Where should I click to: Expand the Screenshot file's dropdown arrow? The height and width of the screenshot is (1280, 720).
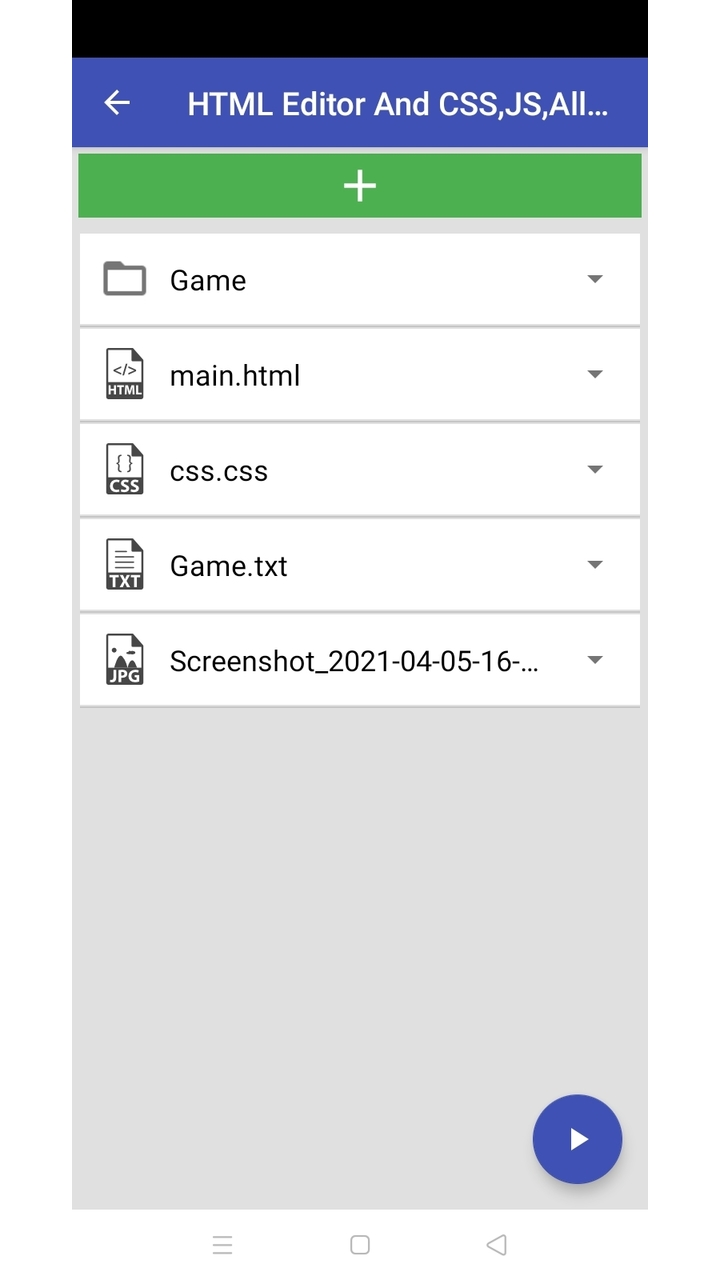click(x=595, y=659)
